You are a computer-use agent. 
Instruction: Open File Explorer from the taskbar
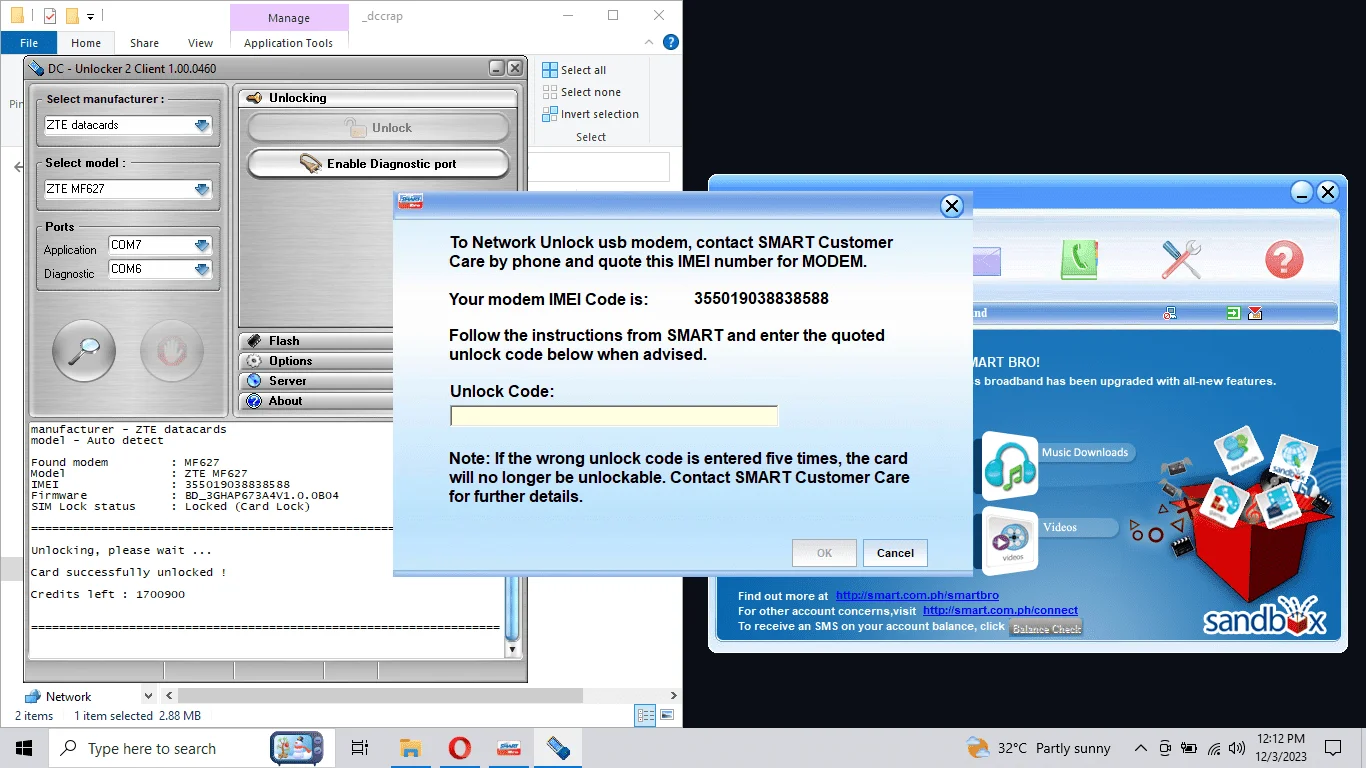[410, 748]
